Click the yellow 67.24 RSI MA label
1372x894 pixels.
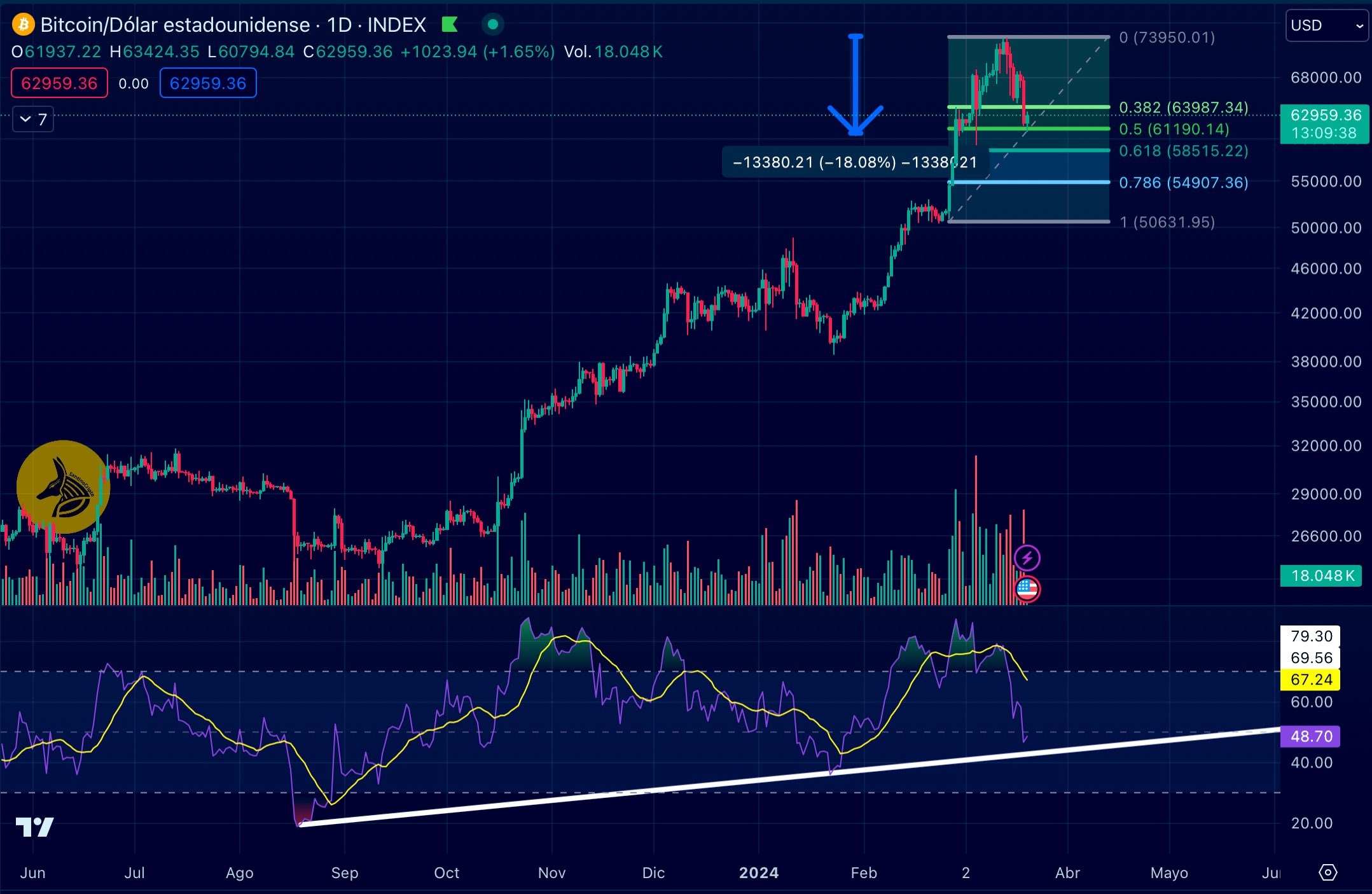click(1310, 680)
